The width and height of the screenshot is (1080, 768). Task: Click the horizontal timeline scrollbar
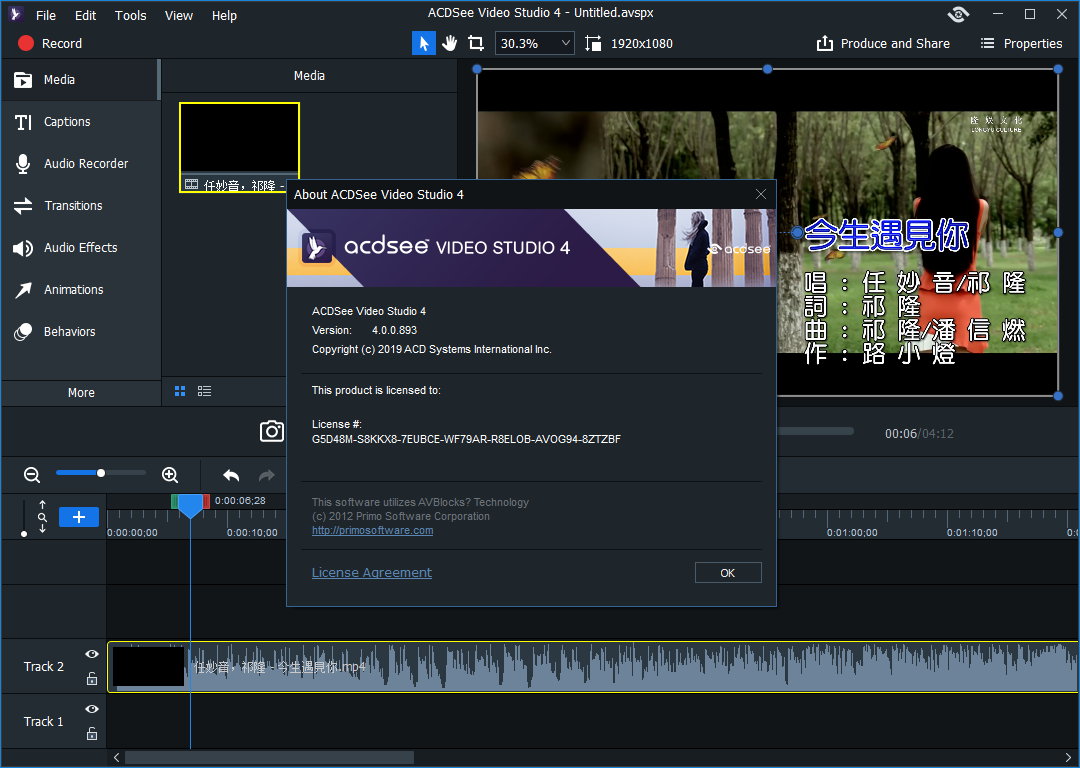[269, 758]
